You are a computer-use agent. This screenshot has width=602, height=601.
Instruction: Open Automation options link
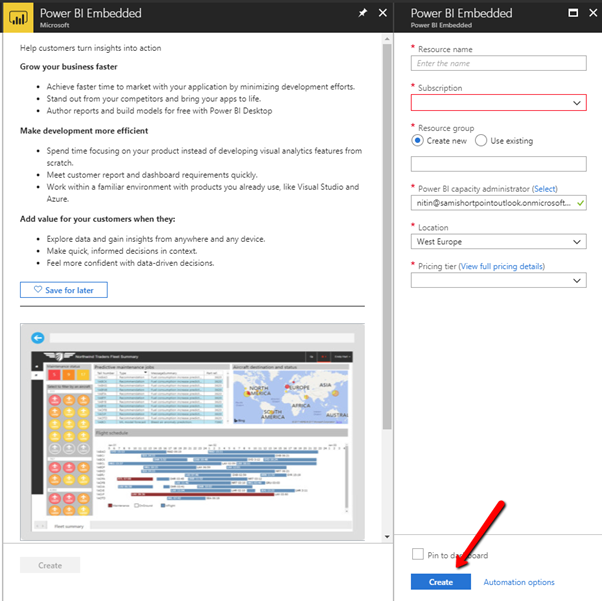pyautogui.click(x=519, y=582)
